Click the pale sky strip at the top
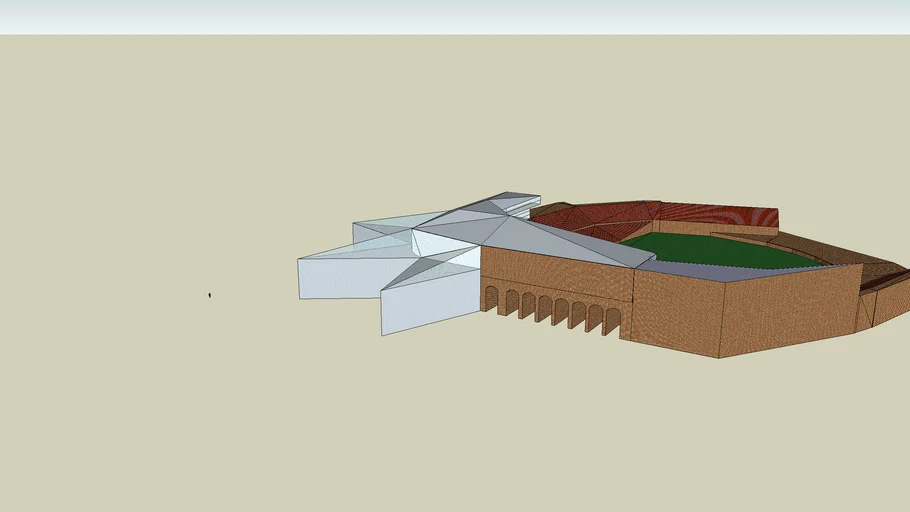This screenshot has height=512, width=910. (455, 16)
